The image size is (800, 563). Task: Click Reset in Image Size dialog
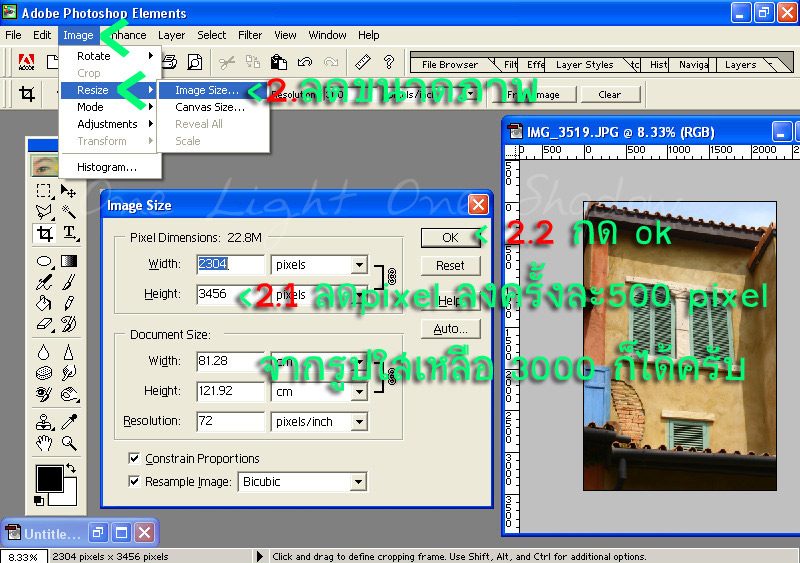[x=451, y=265]
